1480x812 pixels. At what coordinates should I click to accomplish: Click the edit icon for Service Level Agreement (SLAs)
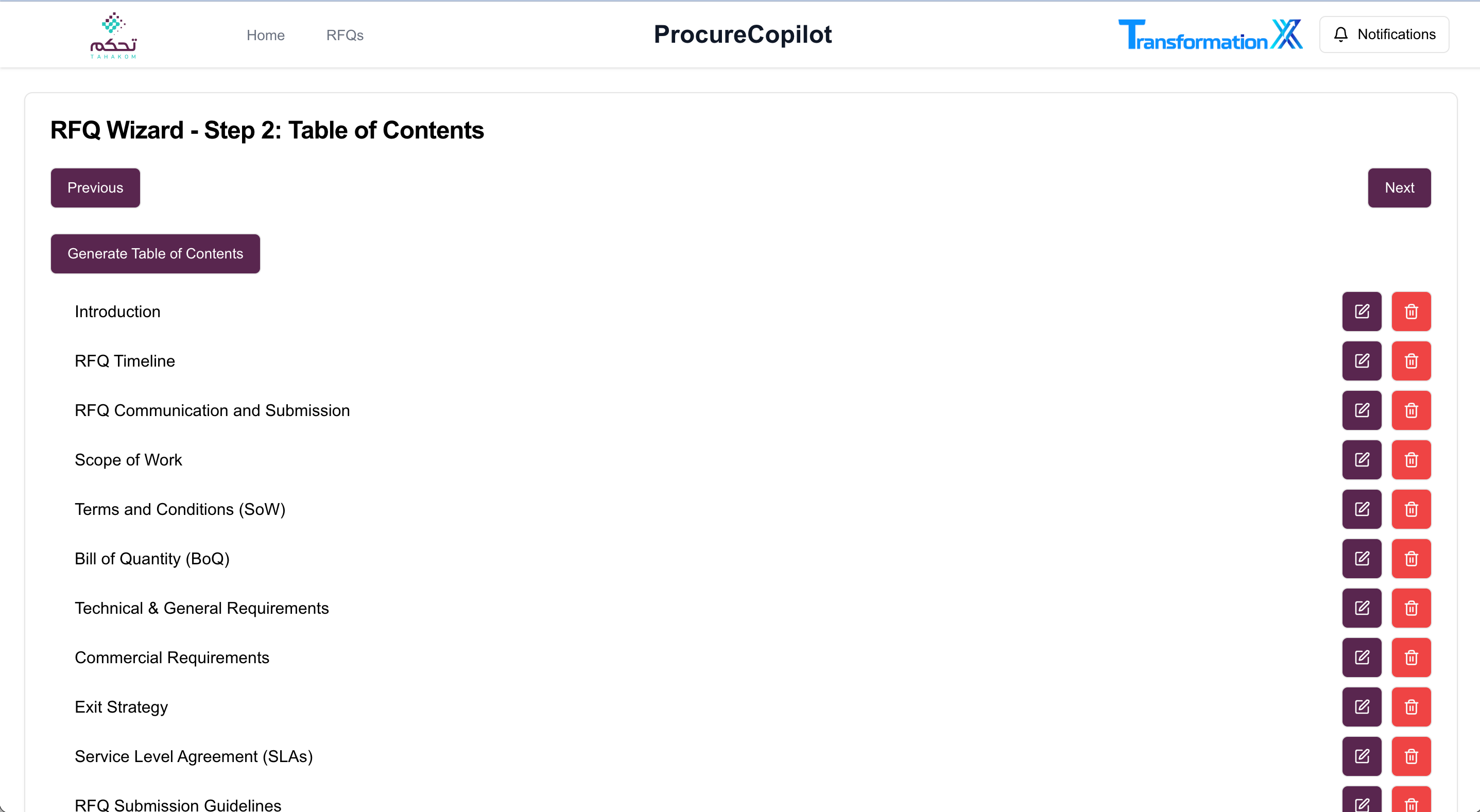click(1362, 756)
